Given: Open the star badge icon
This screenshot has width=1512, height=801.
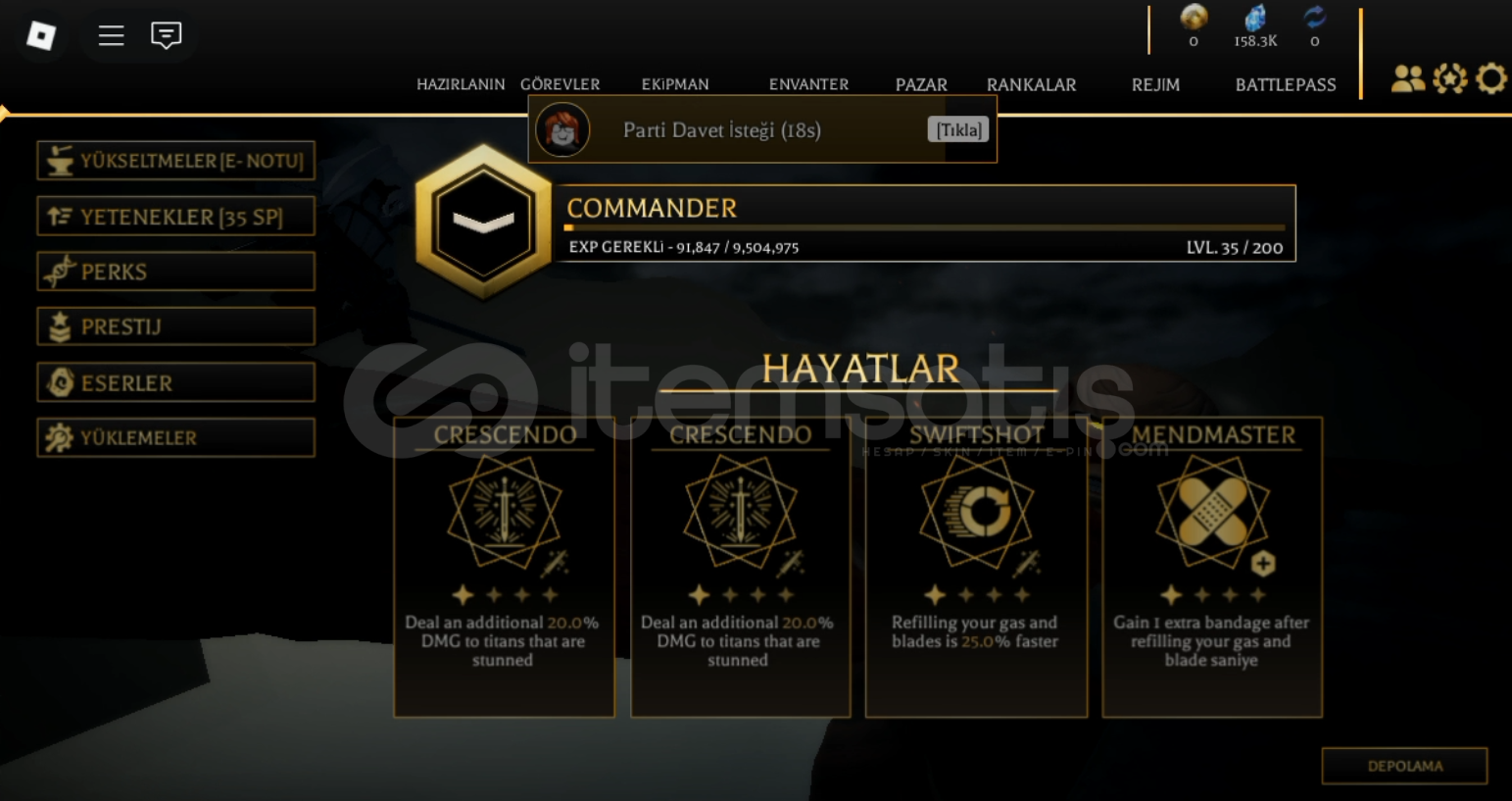Looking at the screenshot, I should pos(1450,78).
